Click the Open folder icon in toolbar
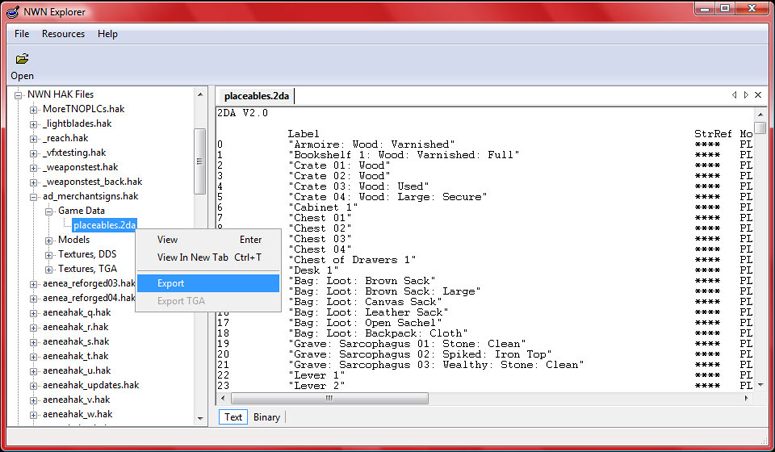775x452 pixels. [22, 59]
